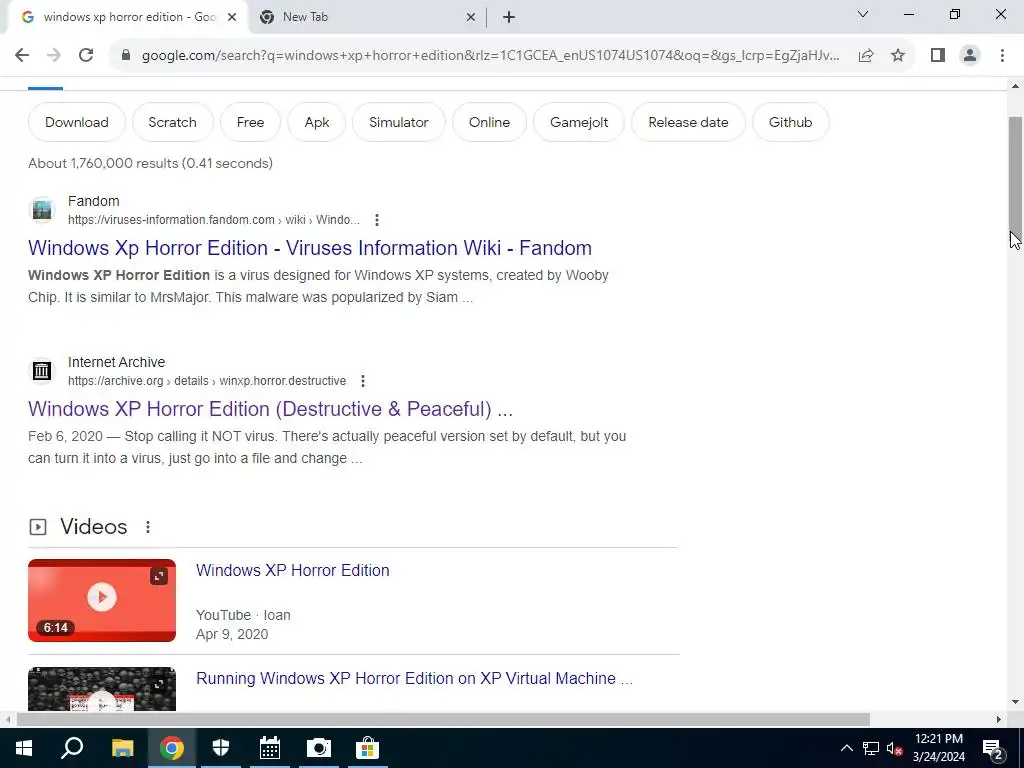Select the Github filter chip
Viewport: 1024px width, 768px height.
(x=790, y=122)
